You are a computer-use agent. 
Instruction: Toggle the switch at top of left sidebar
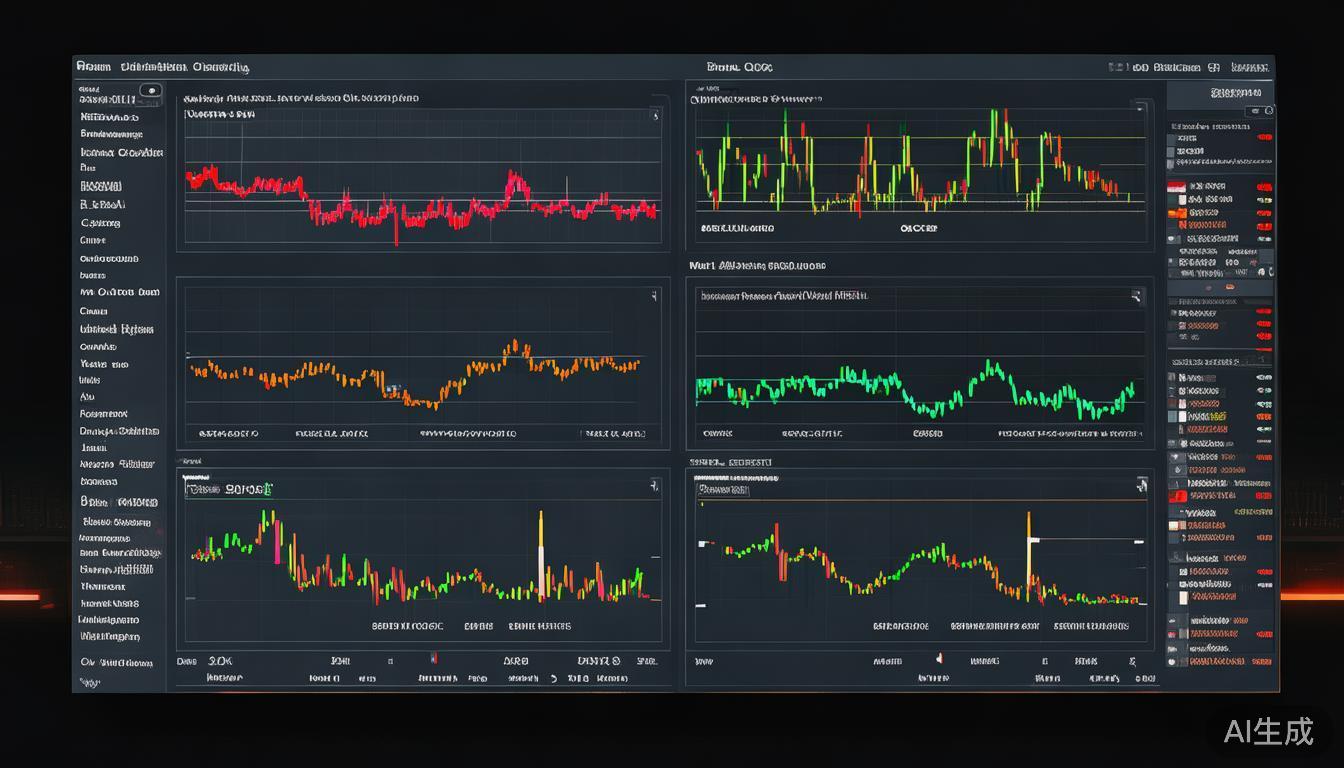coord(150,91)
